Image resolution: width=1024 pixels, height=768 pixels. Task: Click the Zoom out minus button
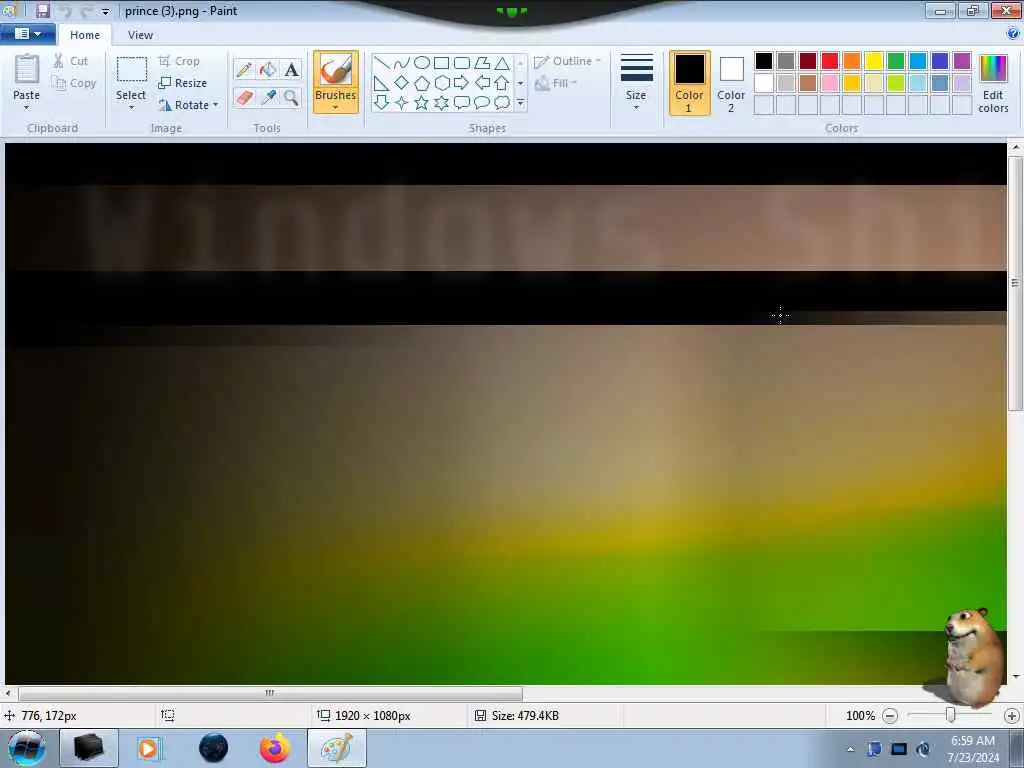(889, 716)
